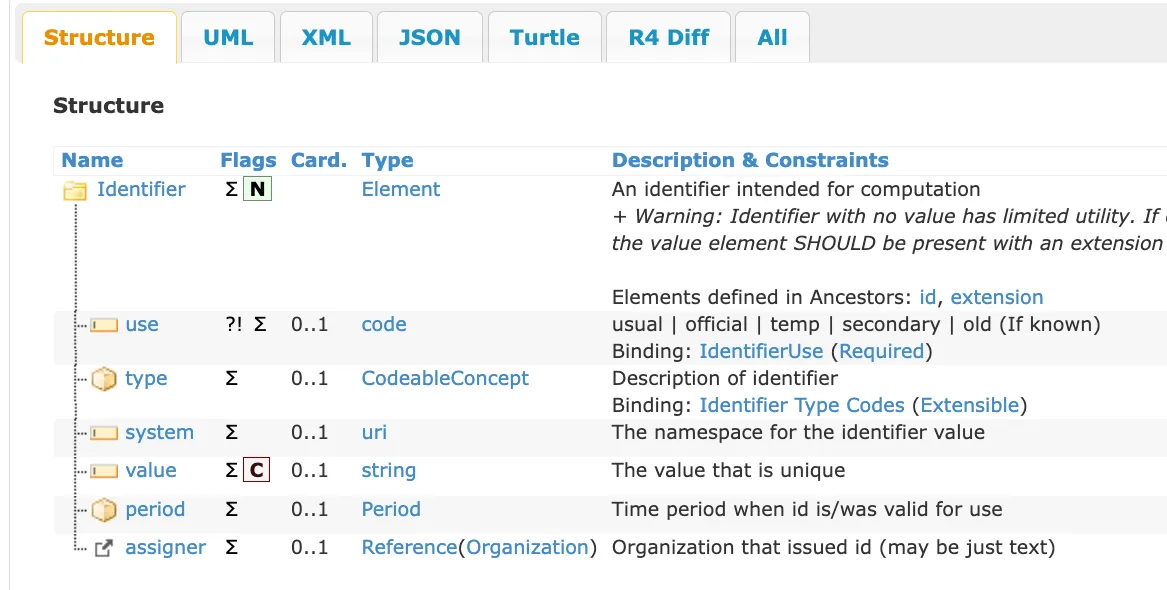
Task: Open the JSON tab
Action: [429, 37]
